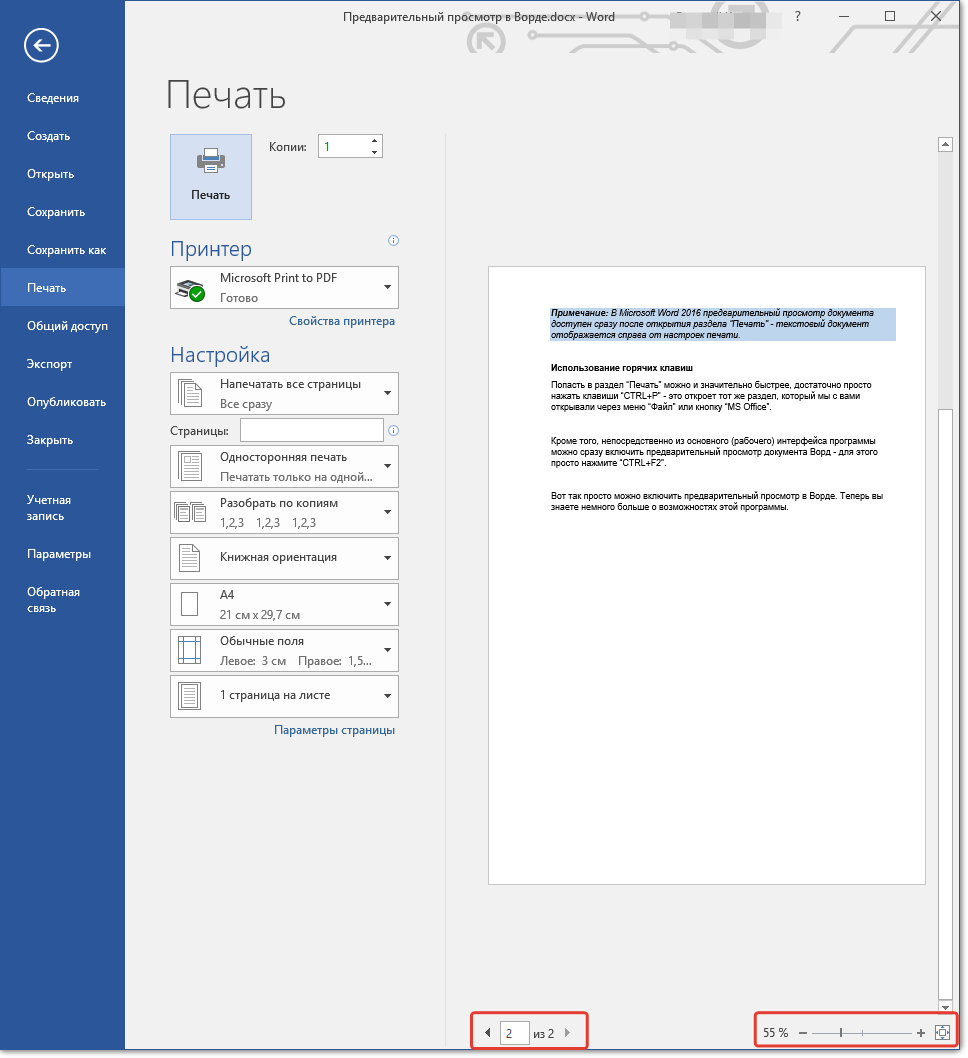Image resolution: width=968 pixels, height=1058 pixels.
Task: Click the info icon next to Страницы field
Action: point(393,431)
